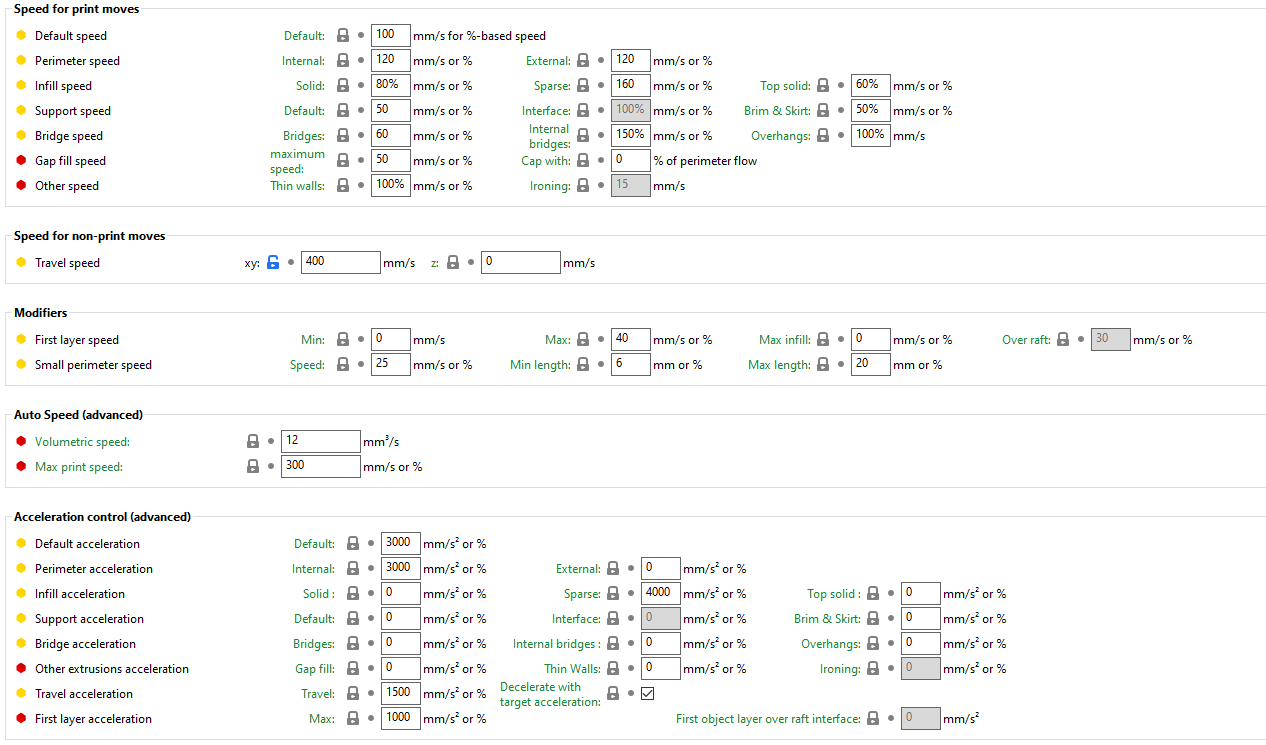Click the Default acceleration value field
The height and width of the screenshot is (745, 1266).
401,544
